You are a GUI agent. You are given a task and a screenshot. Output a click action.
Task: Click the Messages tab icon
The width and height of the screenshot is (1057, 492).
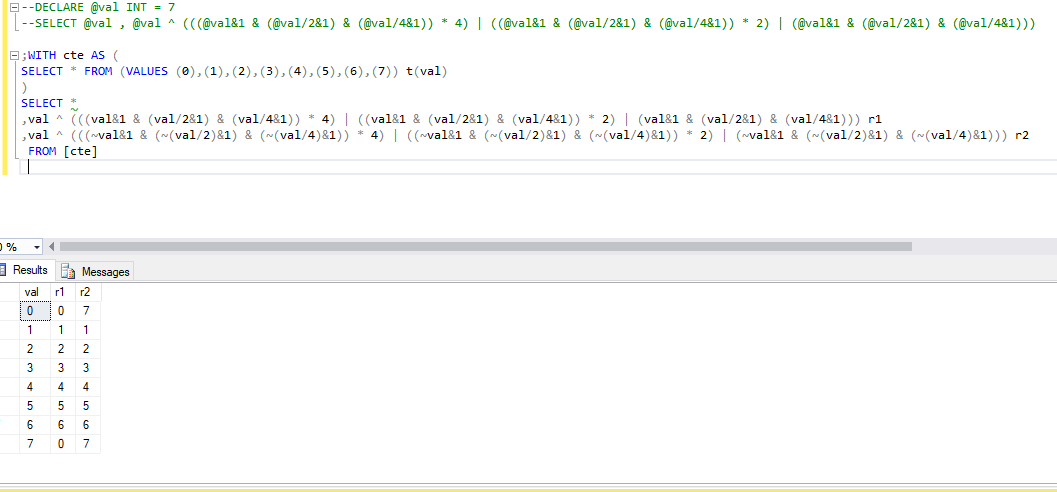click(x=69, y=271)
